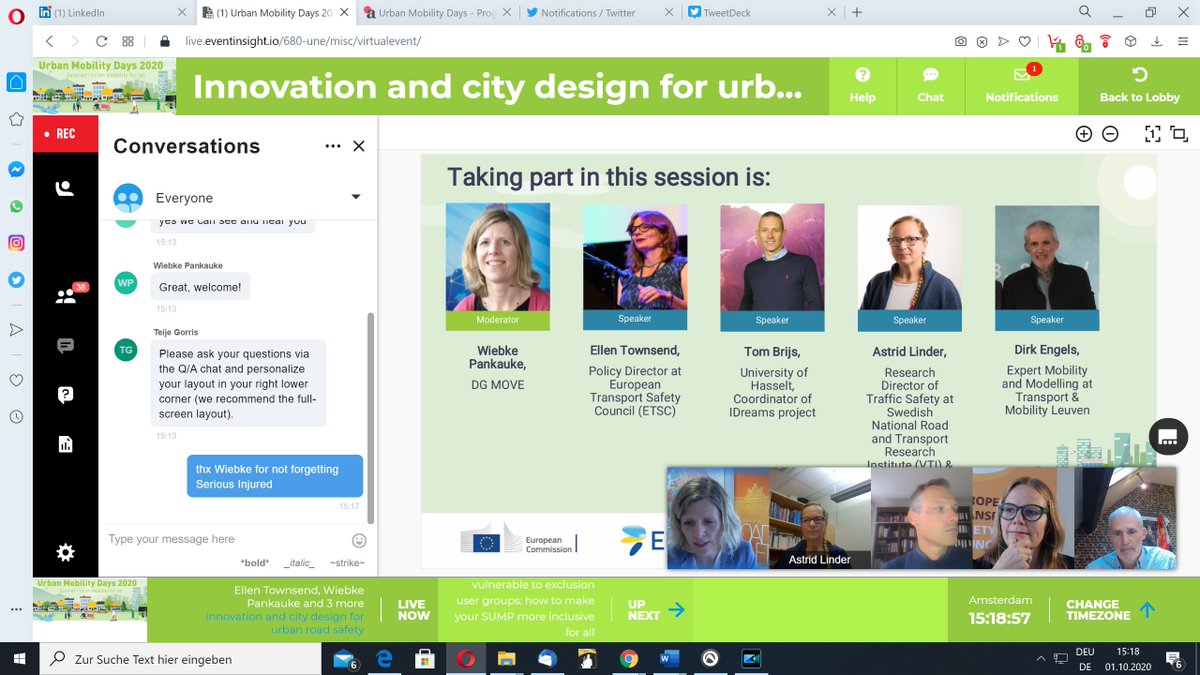This screenshot has width=1200, height=675.
Task: Open participants list with 38 badge
Action: point(67,295)
